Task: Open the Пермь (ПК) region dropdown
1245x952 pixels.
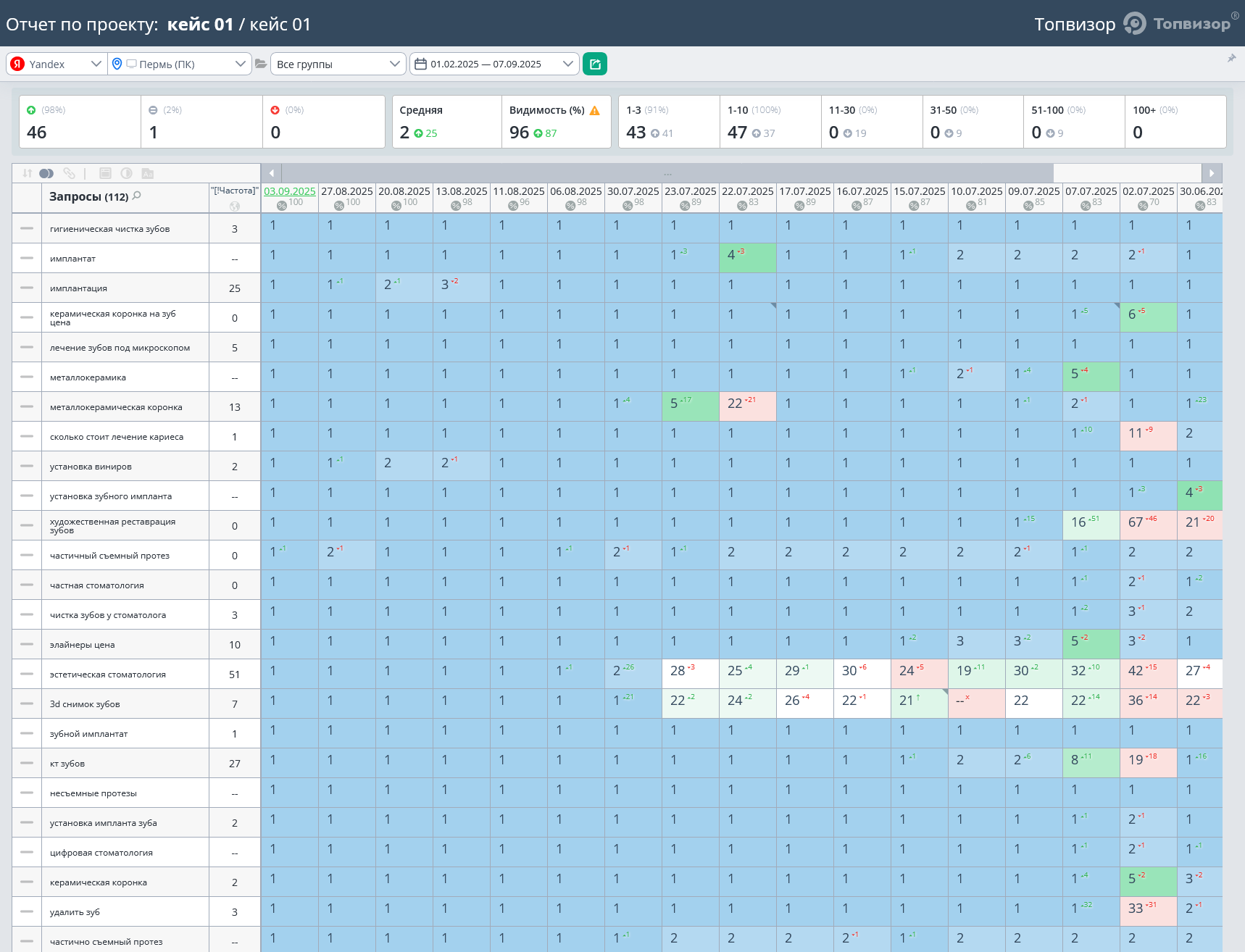Action: 179,64
